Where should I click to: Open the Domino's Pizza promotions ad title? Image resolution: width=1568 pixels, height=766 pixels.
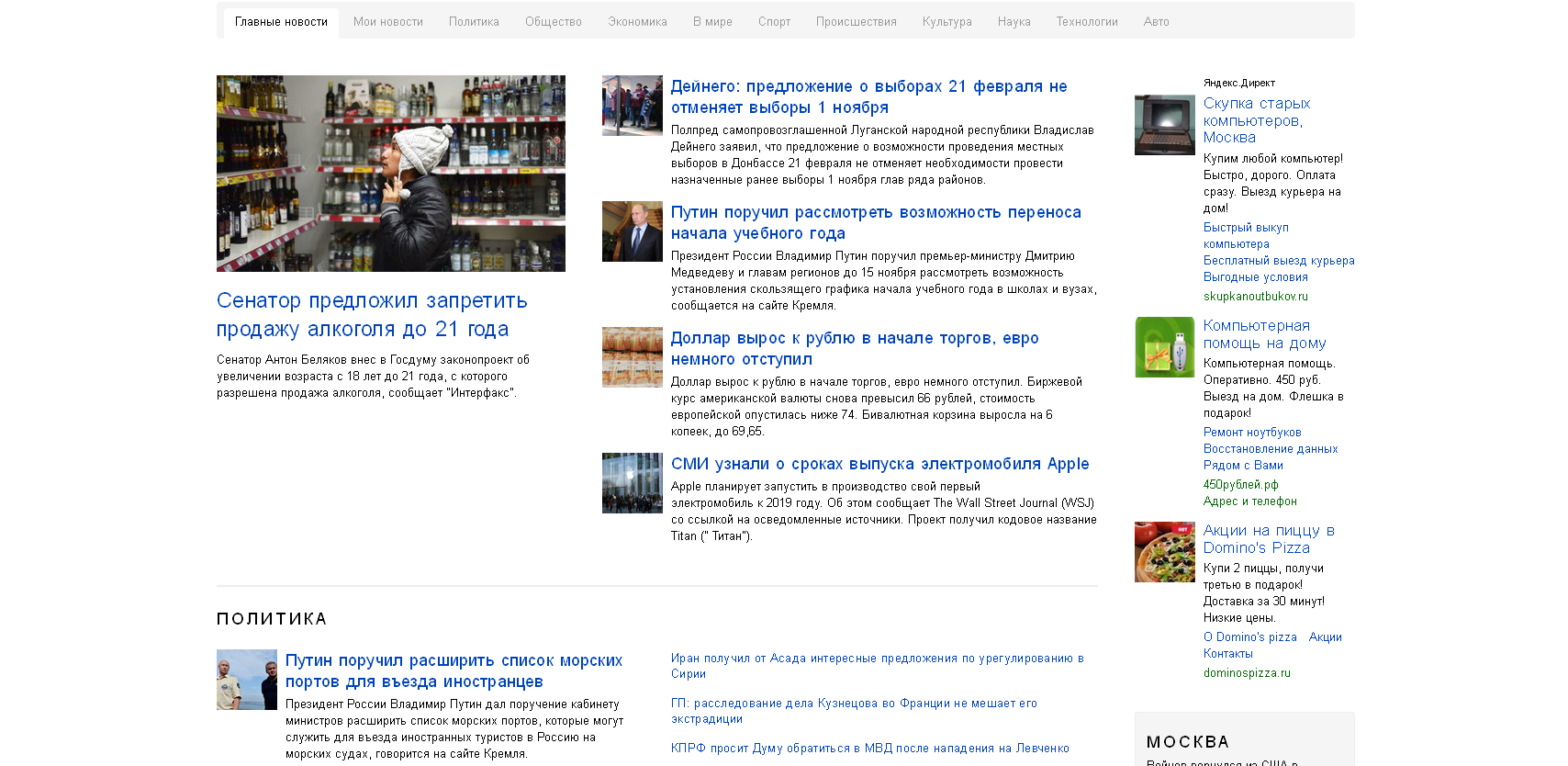tap(1269, 539)
